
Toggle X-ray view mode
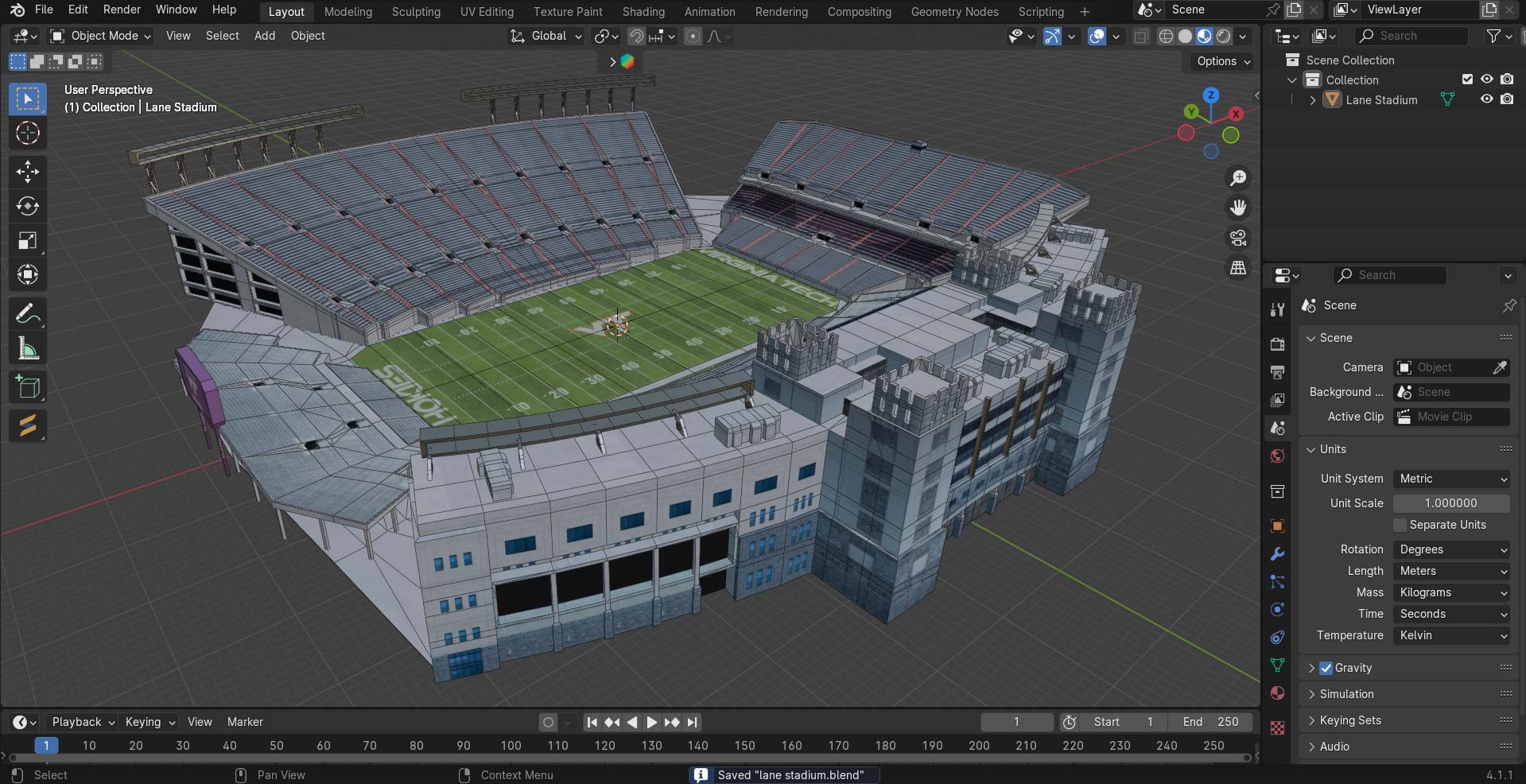tap(1140, 36)
